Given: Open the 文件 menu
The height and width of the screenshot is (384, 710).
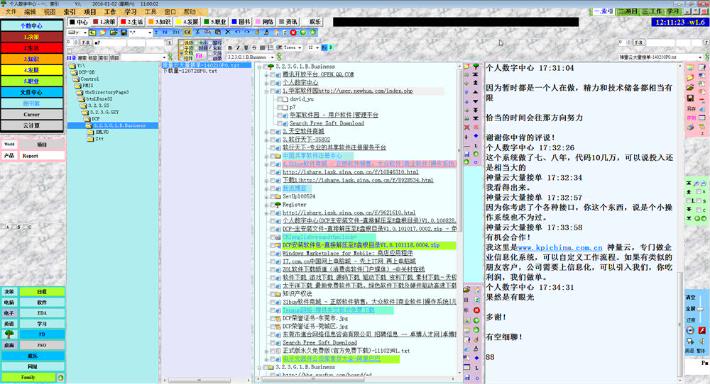Looking at the screenshot, I should (x=10, y=12).
